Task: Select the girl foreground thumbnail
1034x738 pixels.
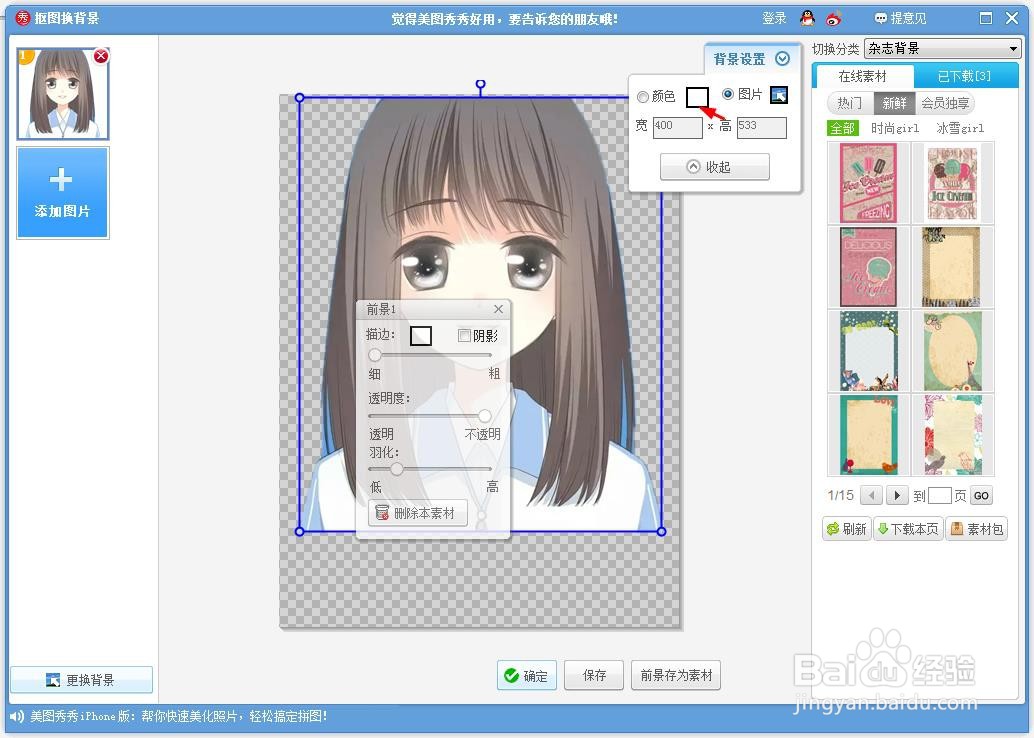Action: (63, 93)
